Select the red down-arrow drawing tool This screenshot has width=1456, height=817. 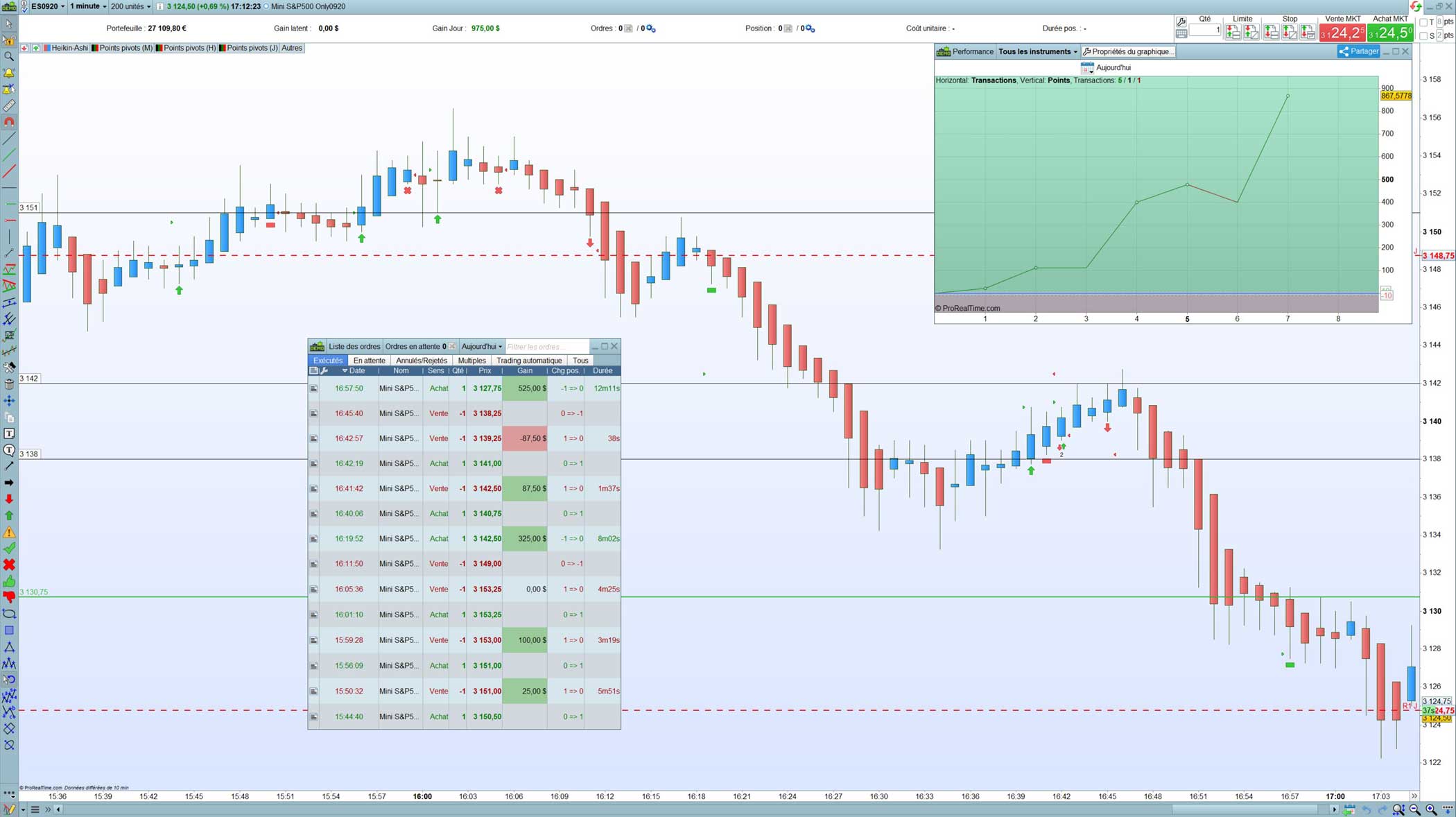(x=9, y=499)
